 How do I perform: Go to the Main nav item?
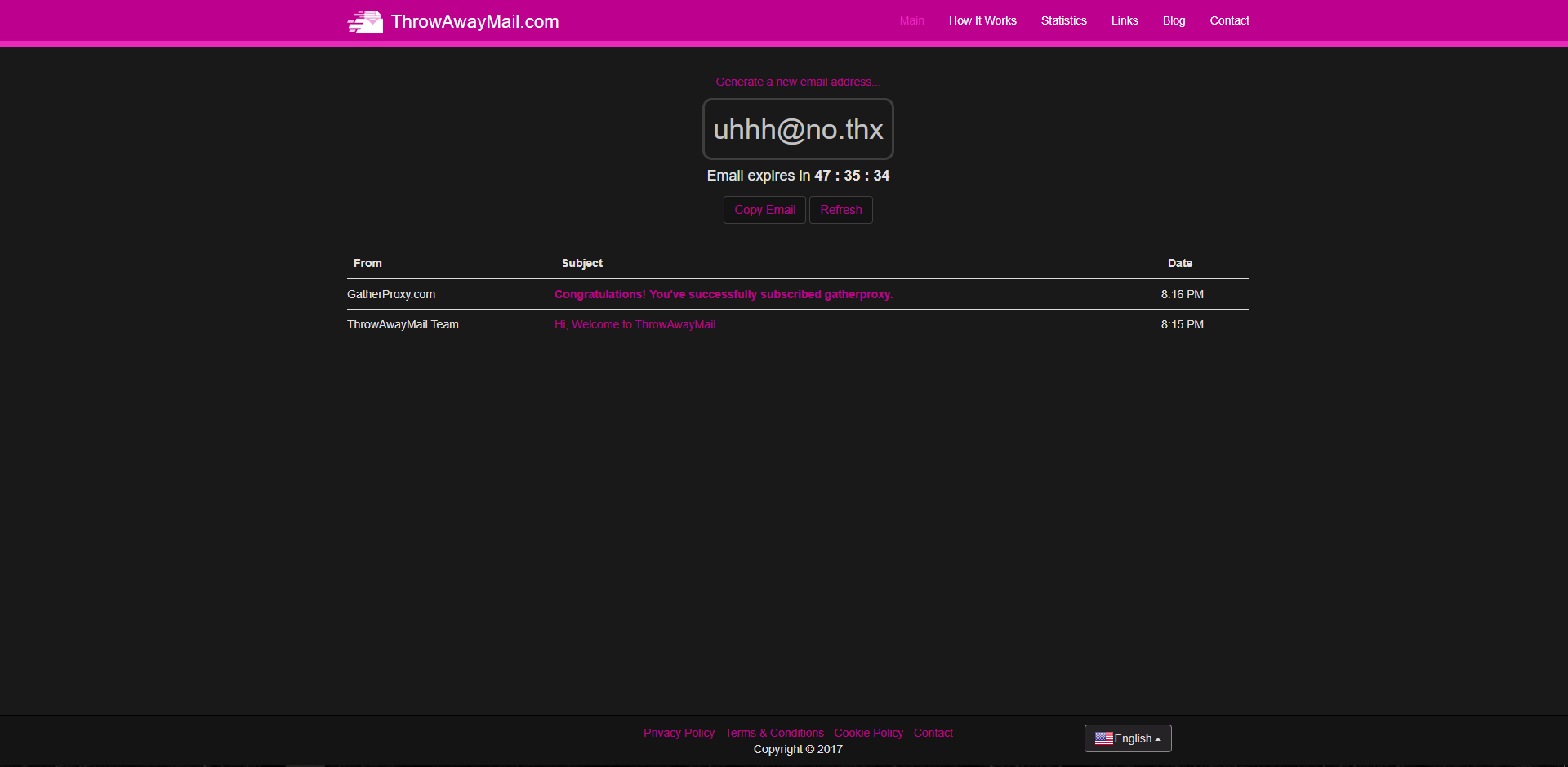point(911,20)
